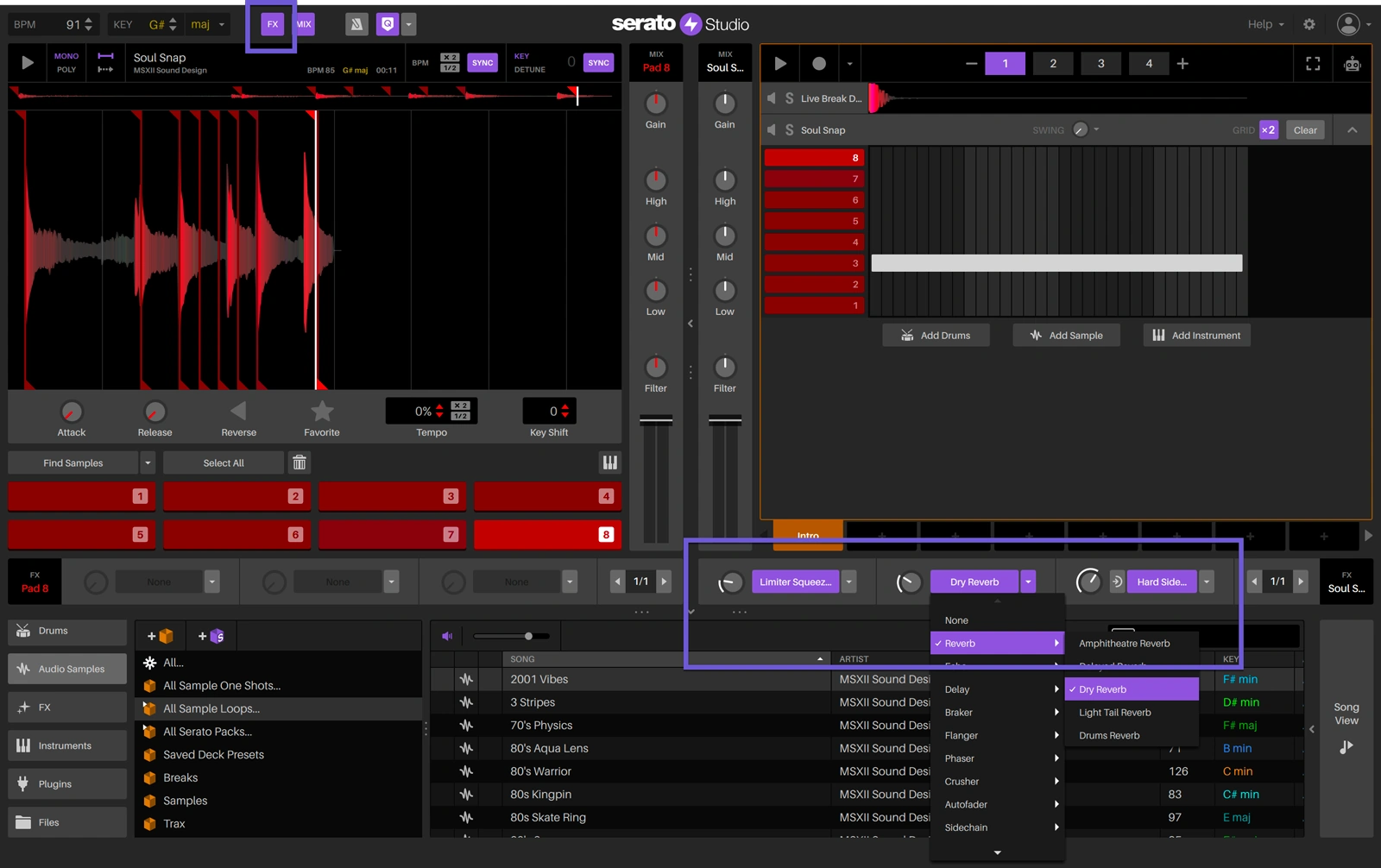Enable BPM SYNC on sample deck
This screenshot has height=868, width=1381.
click(482, 62)
